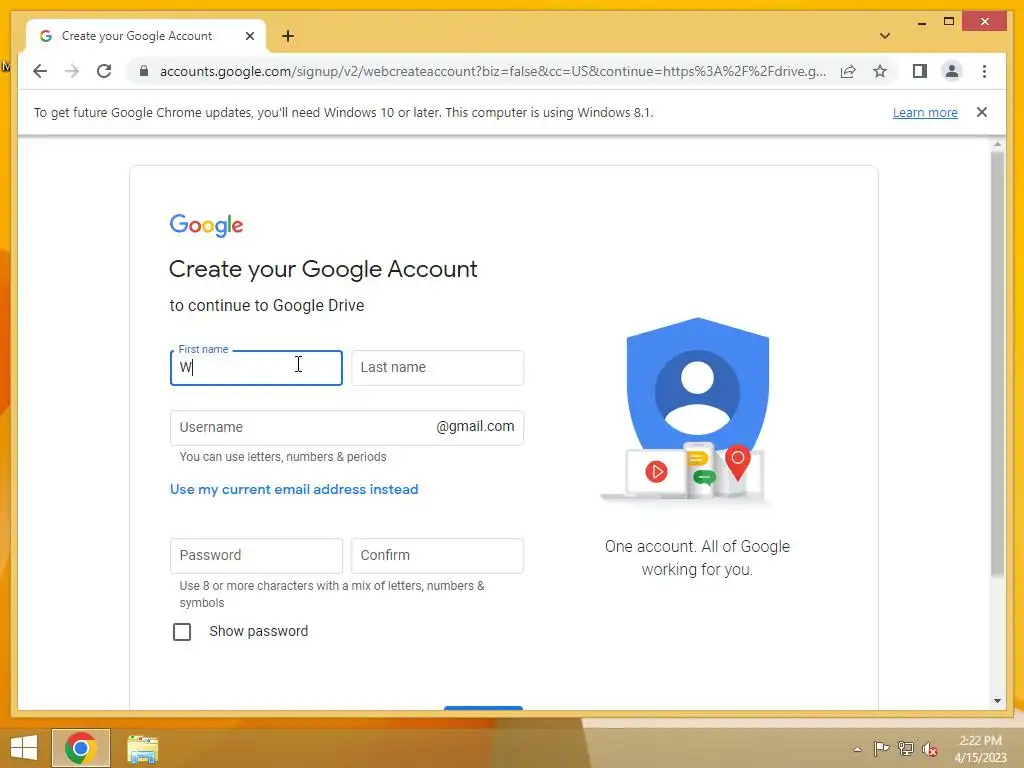Viewport: 1024px width, 768px height.
Task: Reload the page with the refresh icon
Action: pos(104,71)
